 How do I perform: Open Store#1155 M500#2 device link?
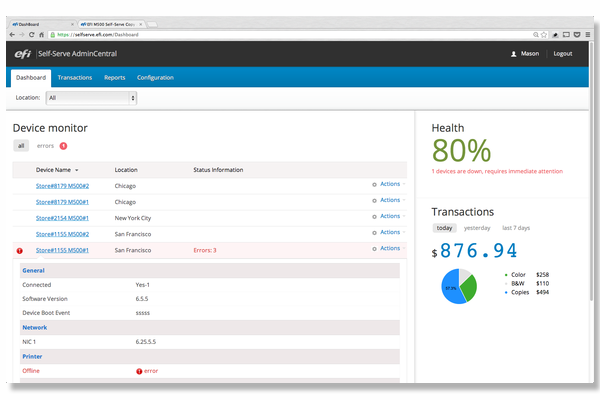[x=62, y=234]
